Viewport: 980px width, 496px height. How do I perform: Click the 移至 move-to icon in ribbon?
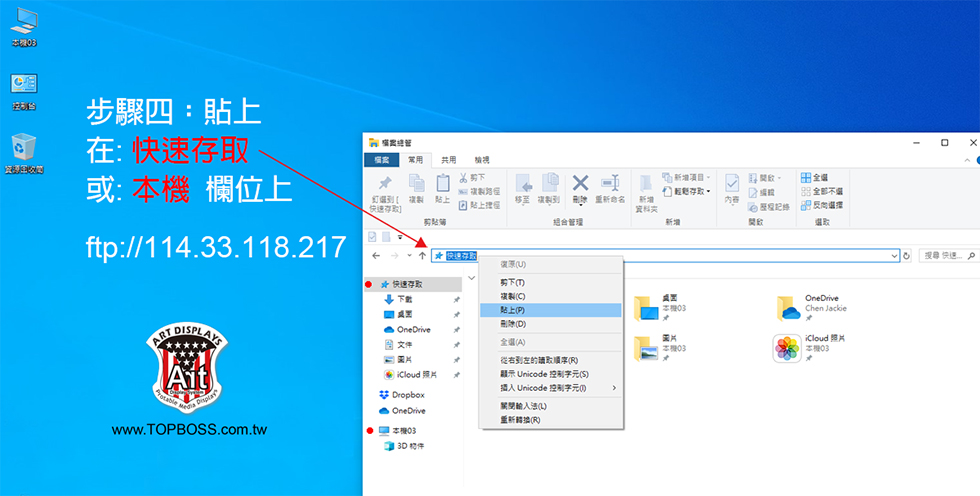point(522,184)
